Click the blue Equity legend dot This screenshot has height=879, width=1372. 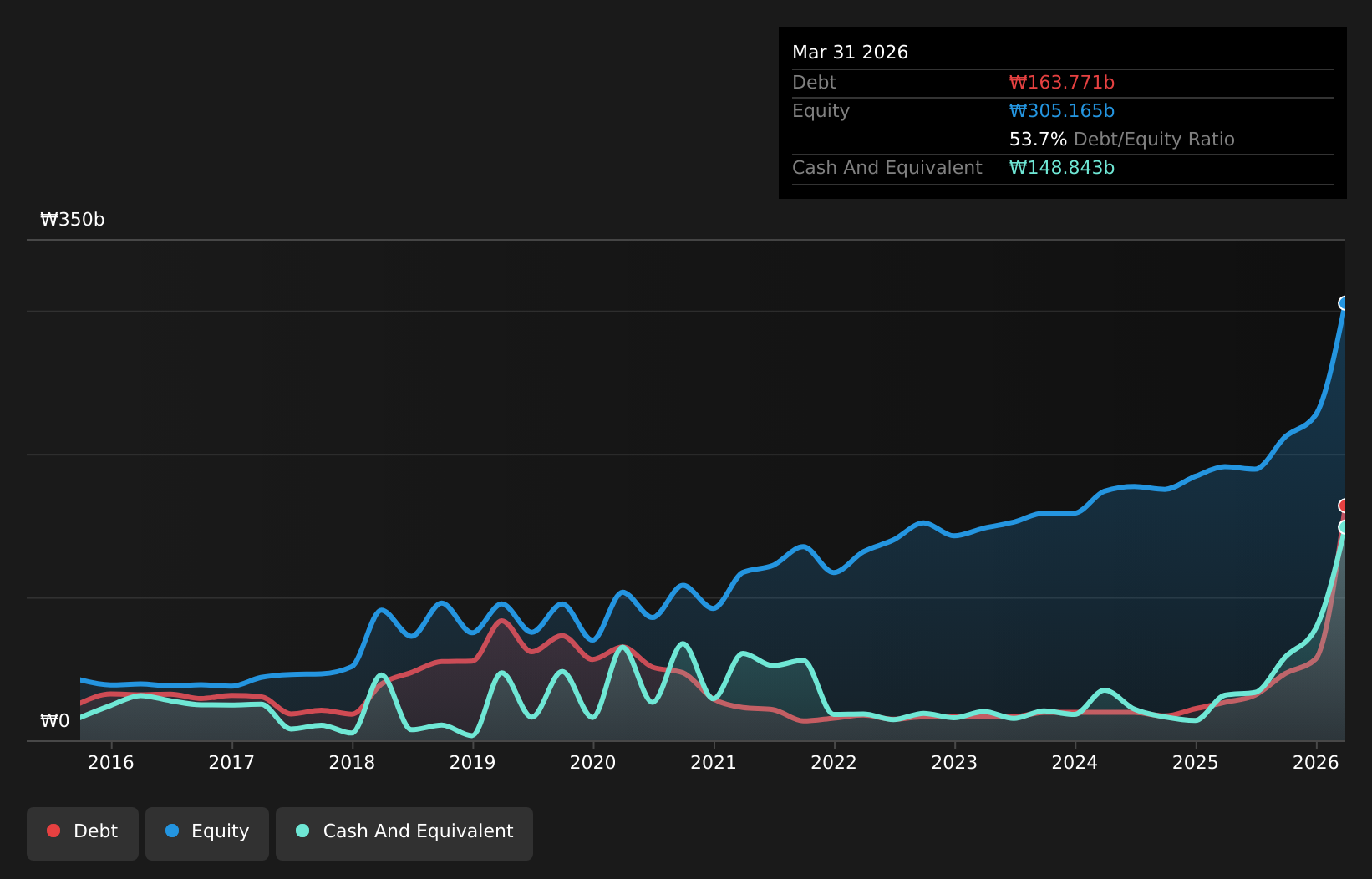pyautogui.click(x=172, y=831)
